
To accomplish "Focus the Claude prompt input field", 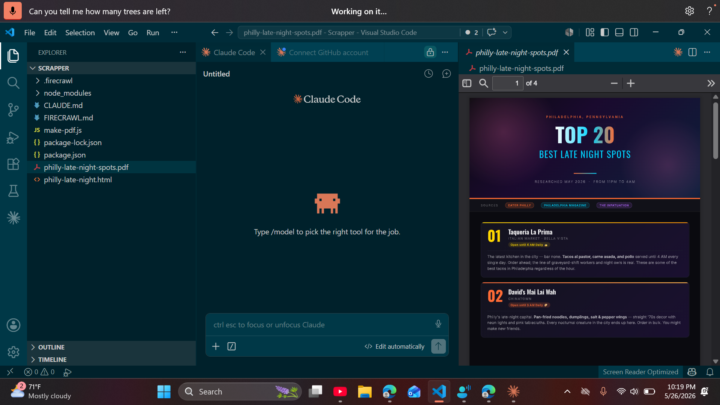I will [x=321, y=325].
